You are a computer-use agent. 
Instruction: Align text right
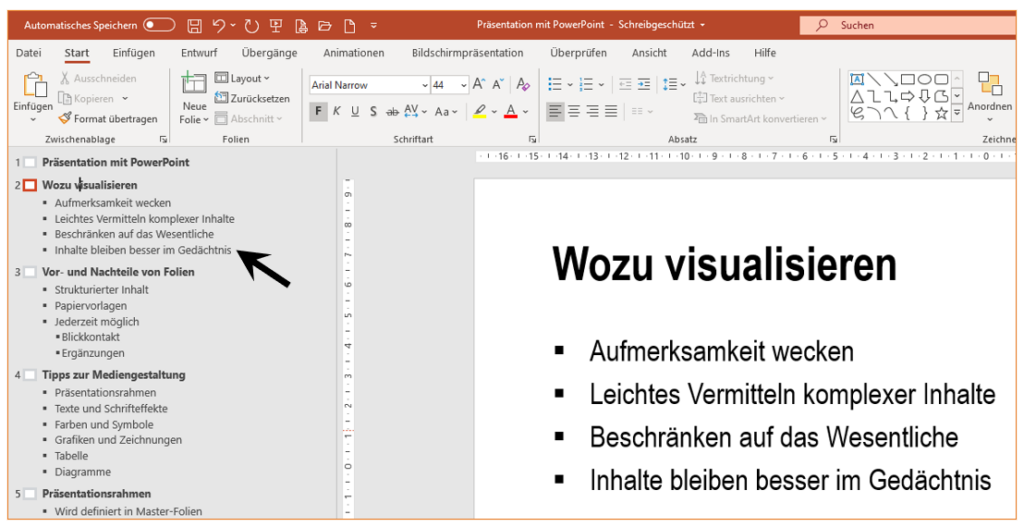point(592,111)
